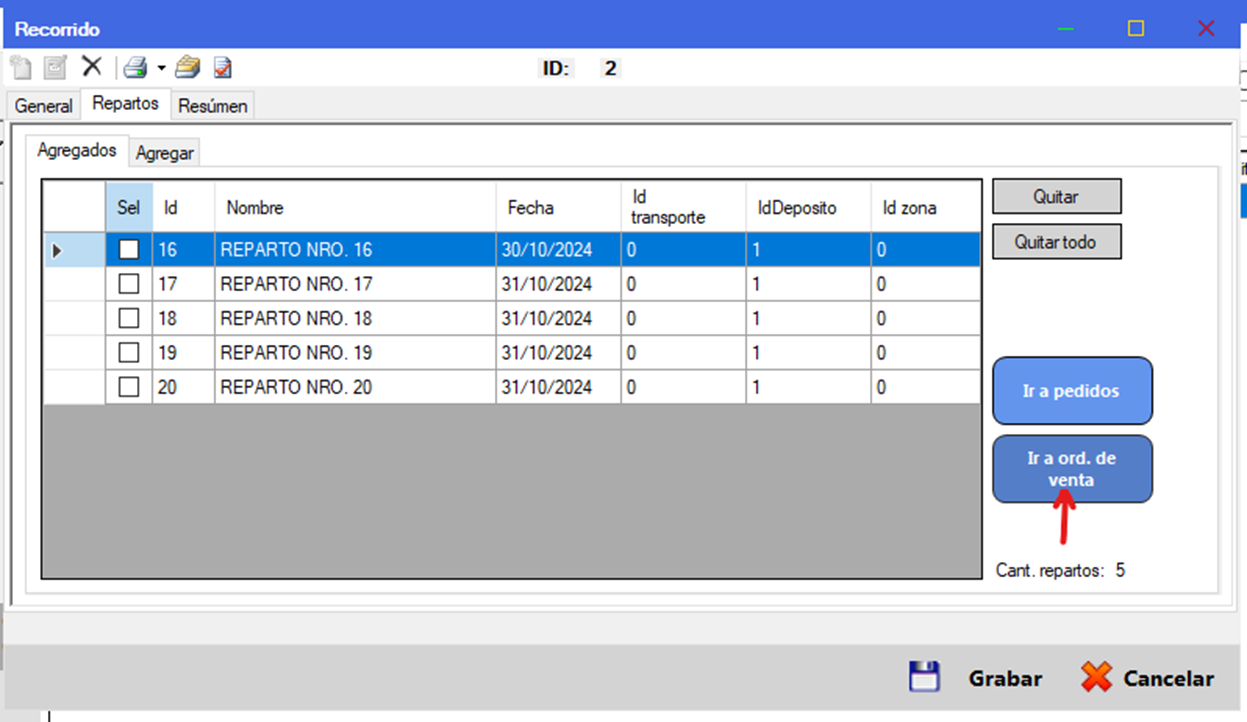Image resolution: width=1247 pixels, height=722 pixels.
Task: Click the Ir a pedidos button
Action: click(1071, 391)
